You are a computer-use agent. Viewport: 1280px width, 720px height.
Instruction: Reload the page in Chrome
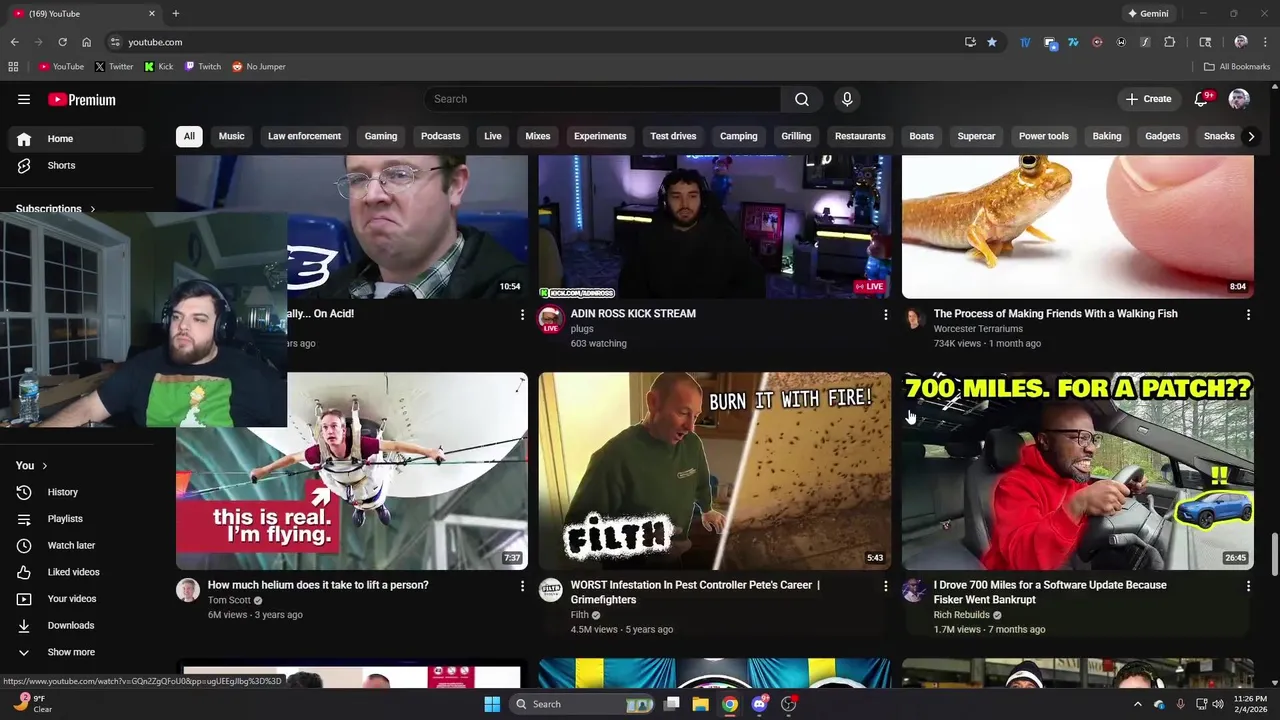coord(62,42)
